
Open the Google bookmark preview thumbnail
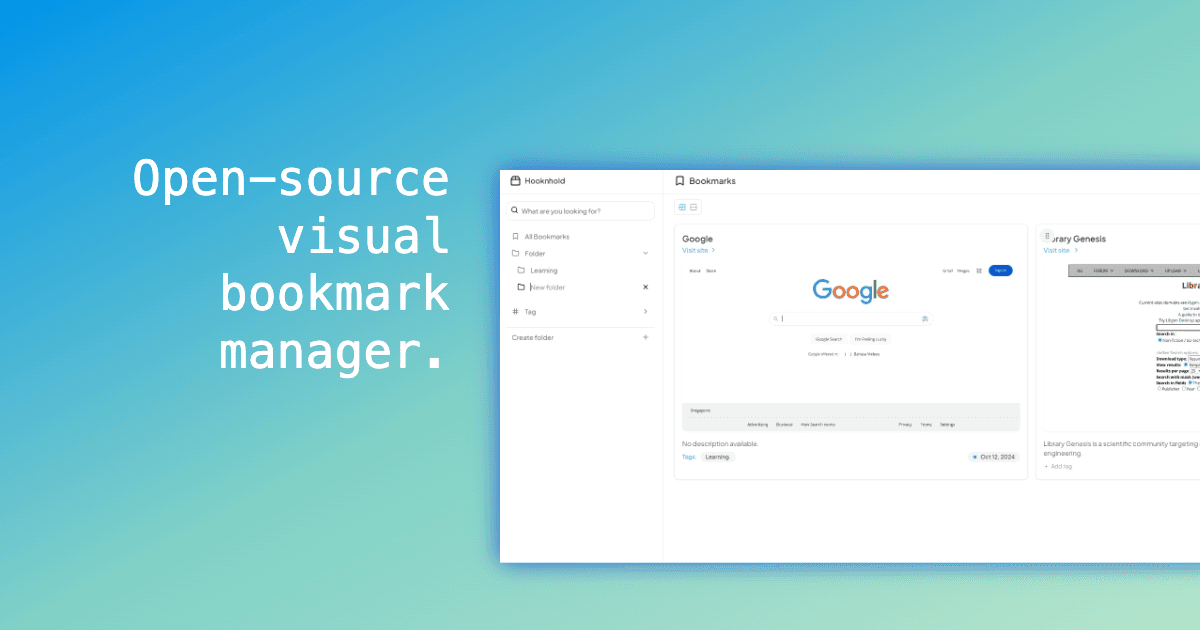click(x=850, y=345)
